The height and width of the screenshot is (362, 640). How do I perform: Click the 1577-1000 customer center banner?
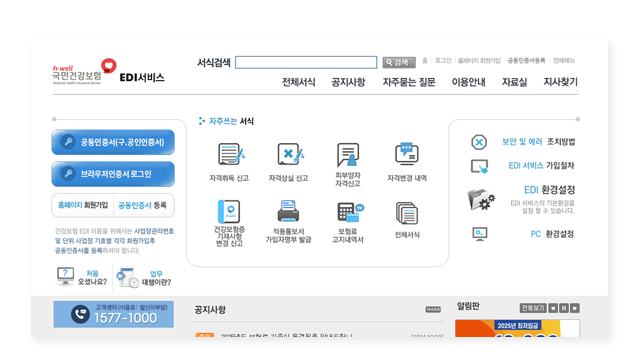(x=113, y=314)
